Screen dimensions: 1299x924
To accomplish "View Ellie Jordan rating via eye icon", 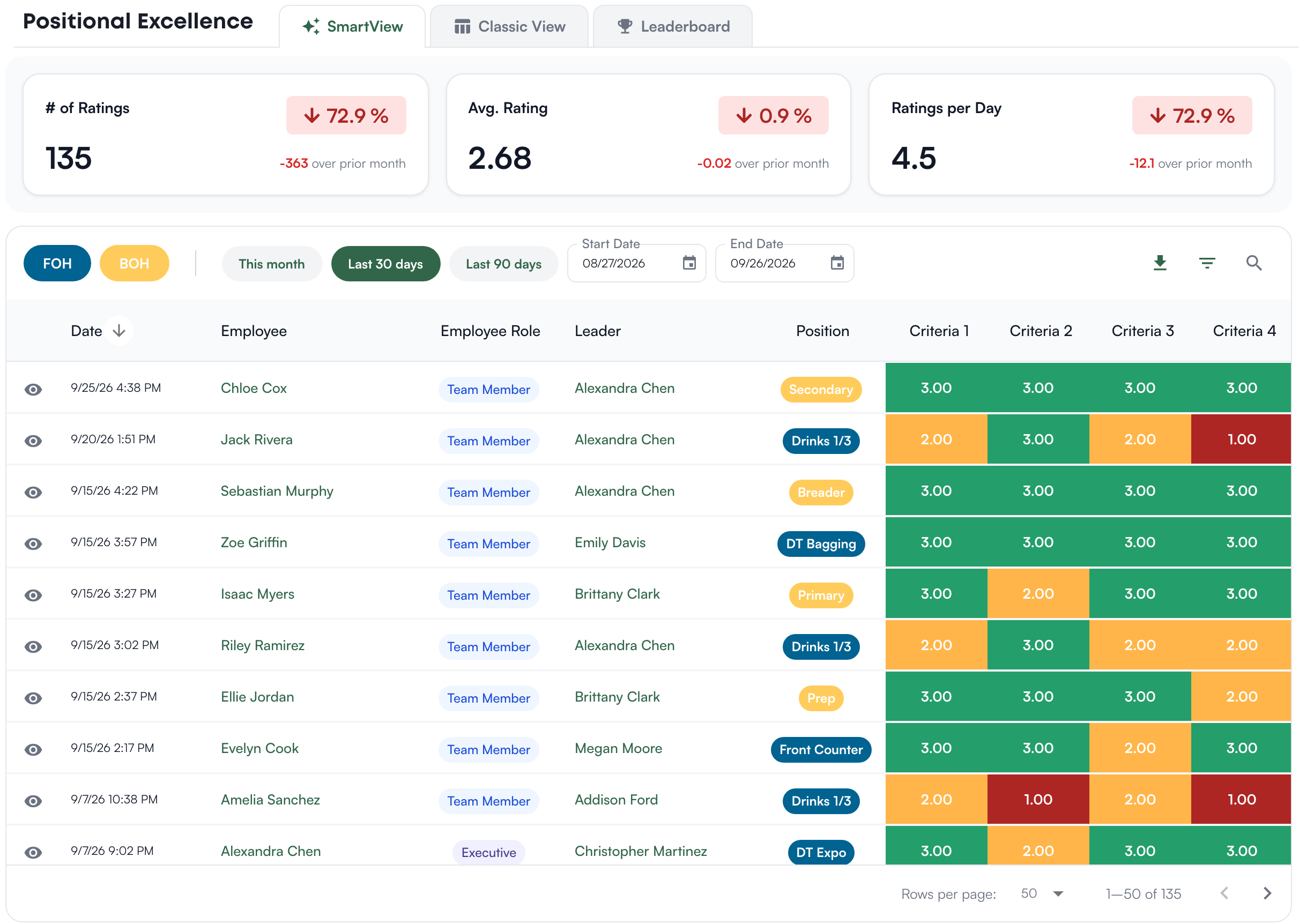I will (33, 698).
